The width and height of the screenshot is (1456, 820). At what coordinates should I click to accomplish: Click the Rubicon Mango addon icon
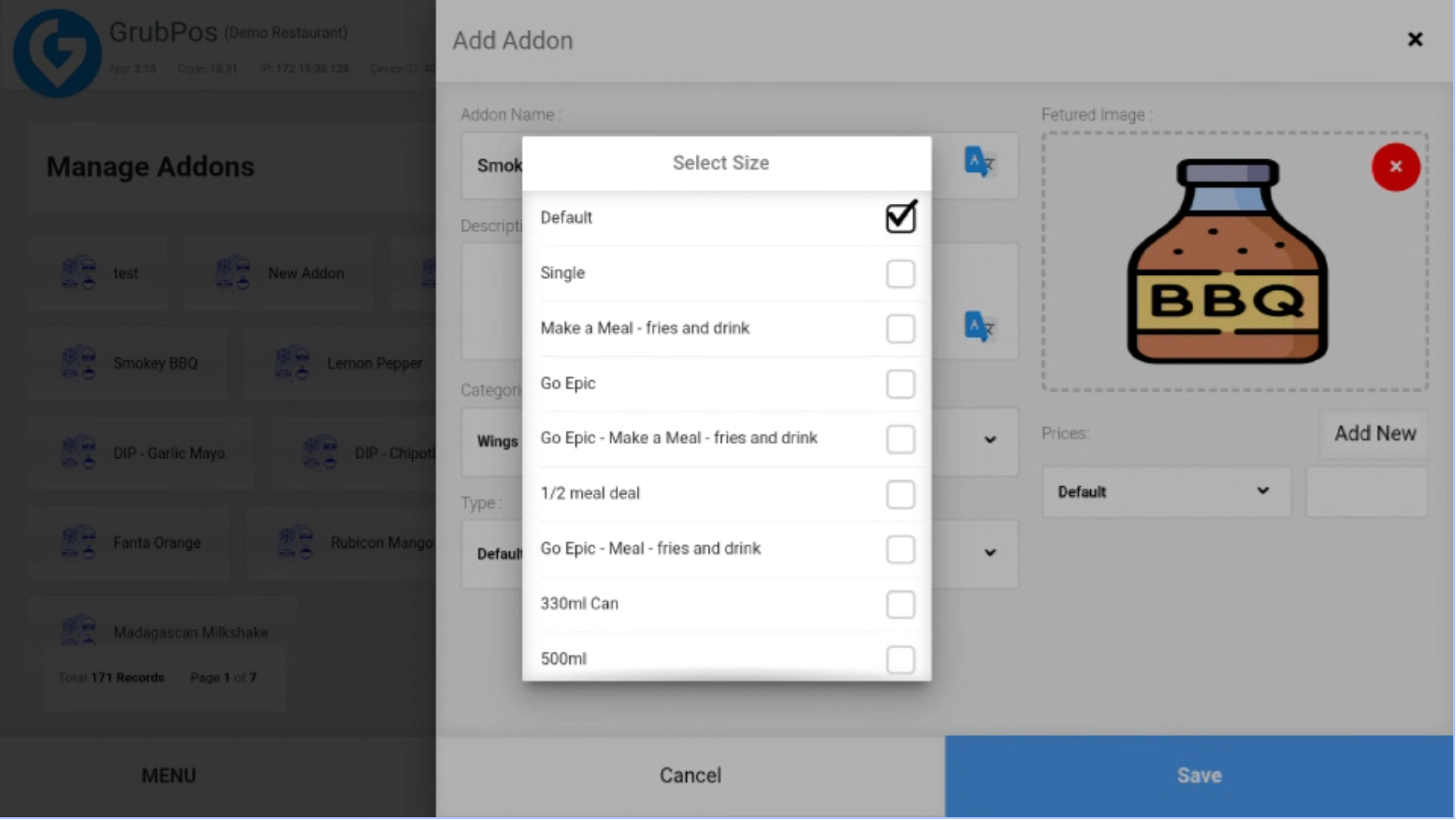(x=296, y=543)
